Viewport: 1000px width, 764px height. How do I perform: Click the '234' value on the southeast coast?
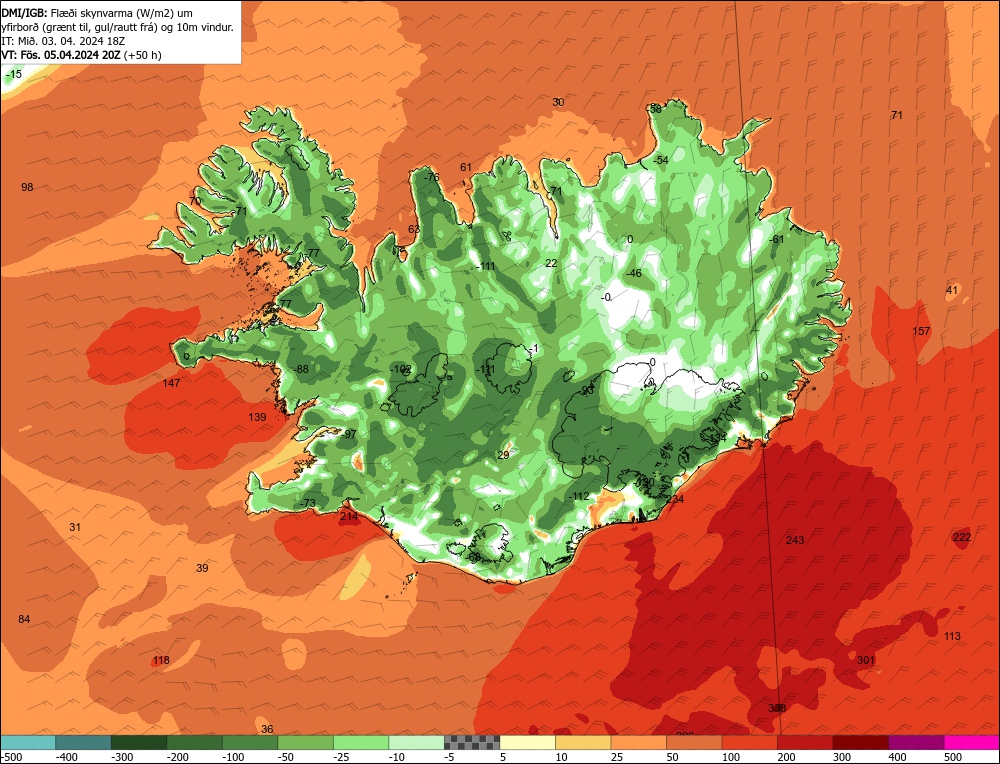pos(675,499)
